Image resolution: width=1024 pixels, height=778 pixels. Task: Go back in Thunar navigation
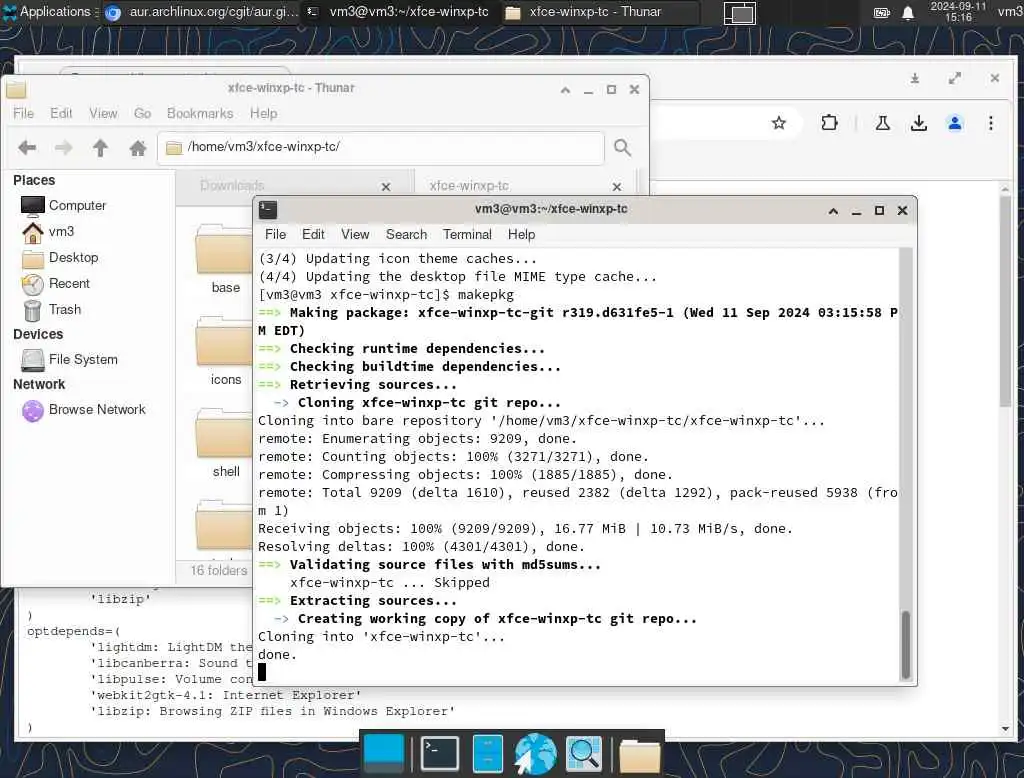(x=27, y=148)
